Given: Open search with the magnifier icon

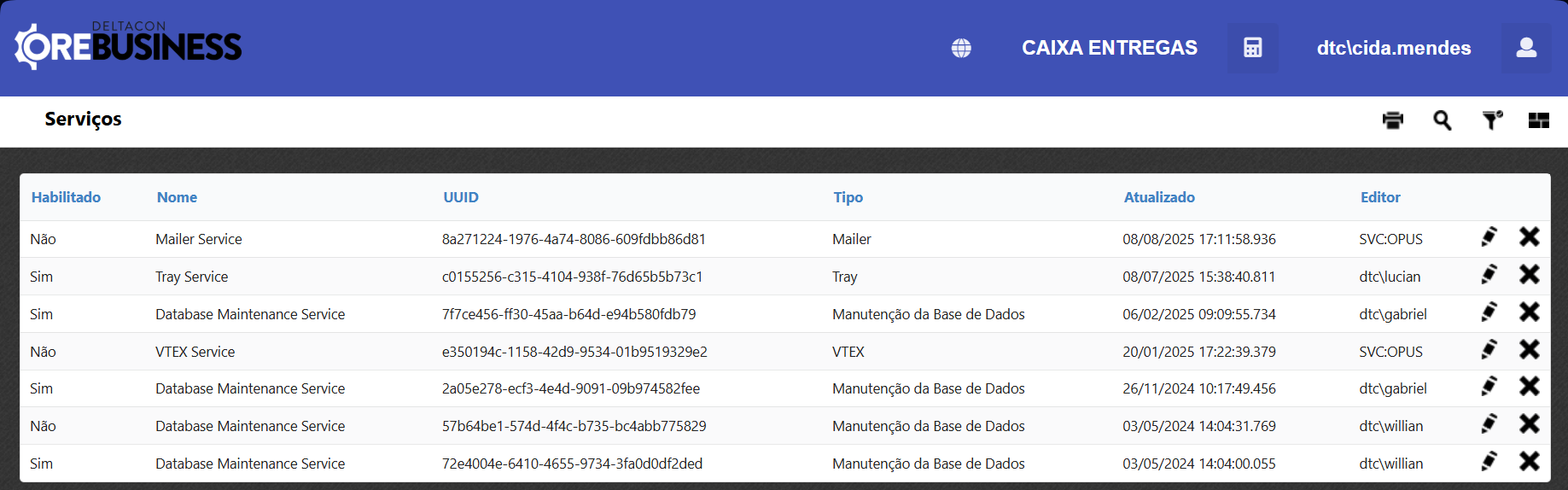Looking at the screenshot, I should point(1442,120).
